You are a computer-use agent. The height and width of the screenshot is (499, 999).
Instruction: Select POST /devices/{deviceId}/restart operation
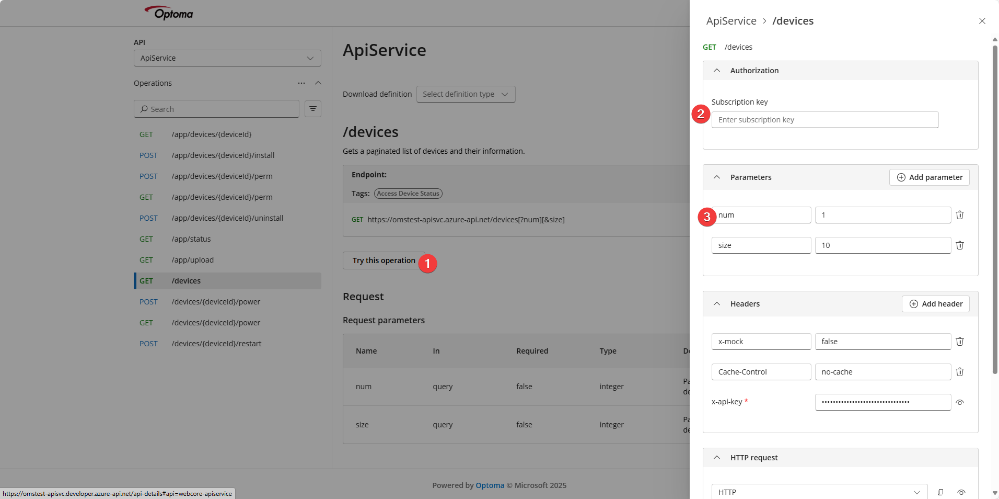tap(215, 343)
